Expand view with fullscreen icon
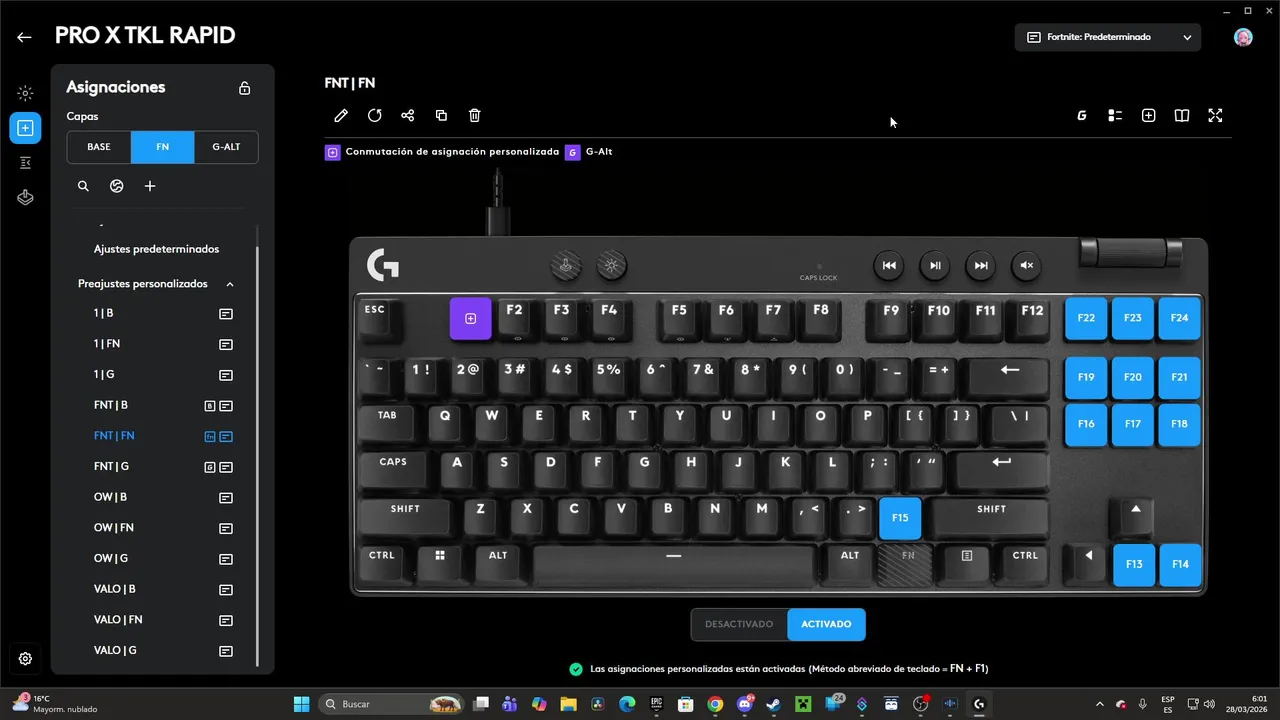This screenshot has width=1280, height=720. point(1215,116)
